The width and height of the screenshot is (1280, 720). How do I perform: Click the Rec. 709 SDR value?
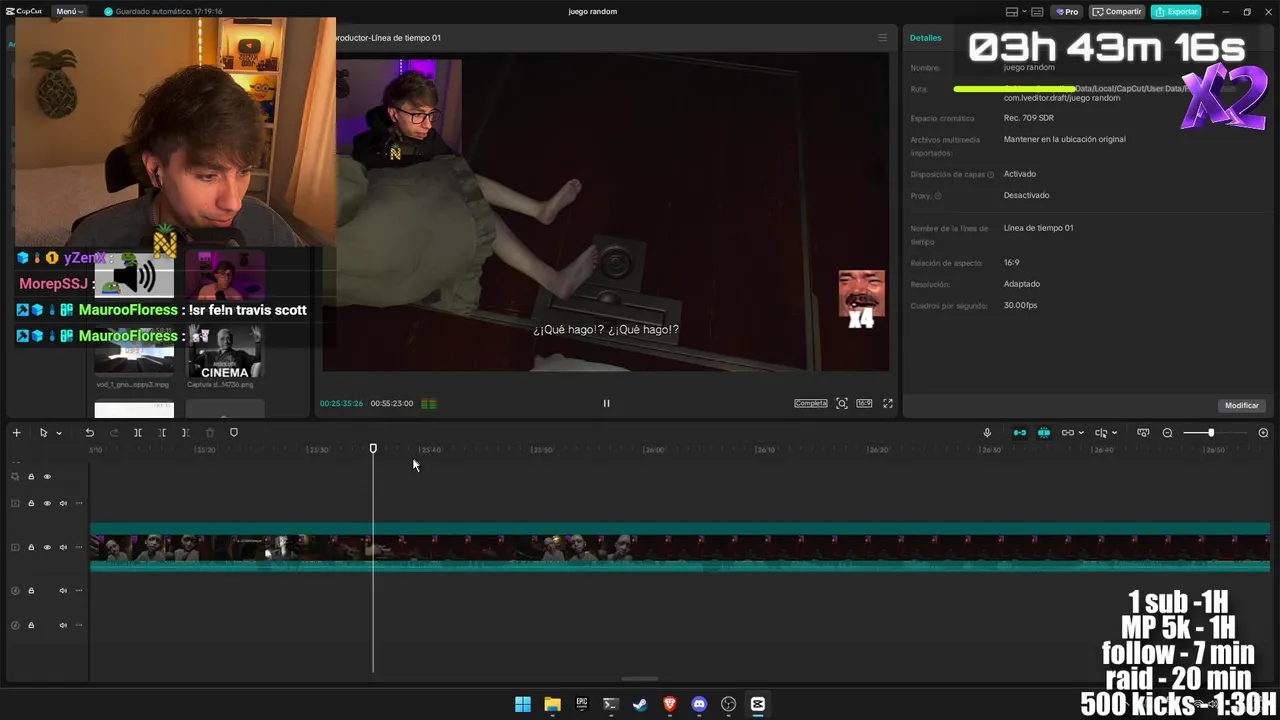tap(1028, 118)
